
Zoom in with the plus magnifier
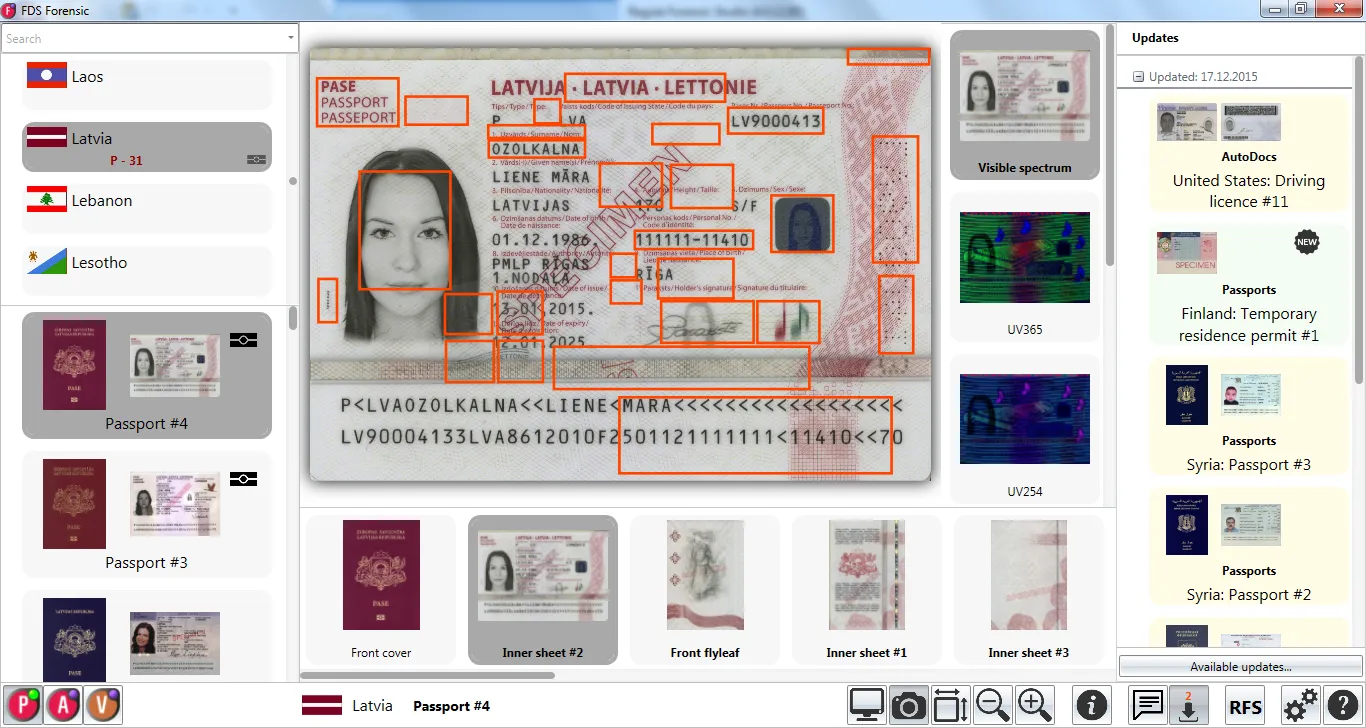point(1035,706)
